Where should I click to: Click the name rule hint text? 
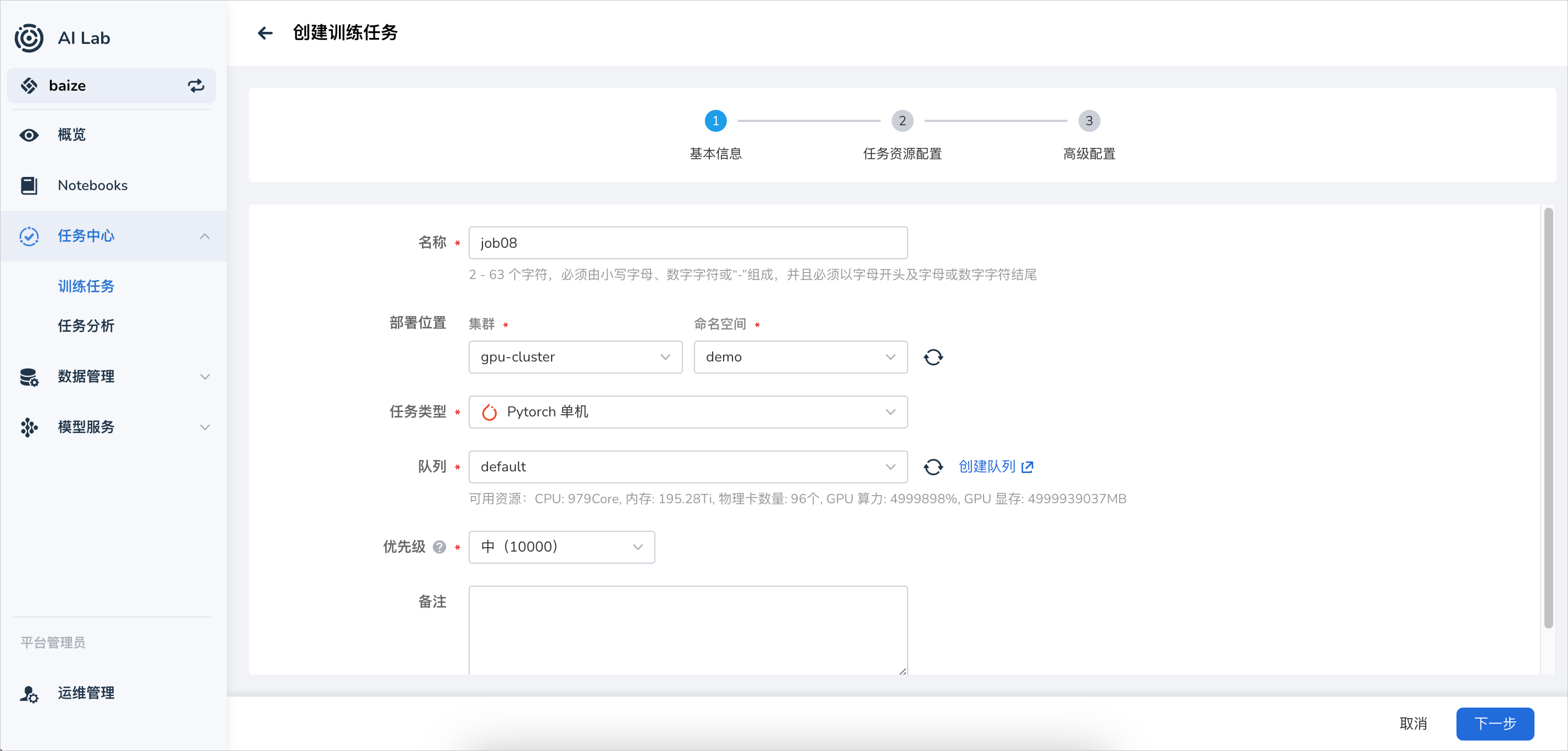[752, 275]
